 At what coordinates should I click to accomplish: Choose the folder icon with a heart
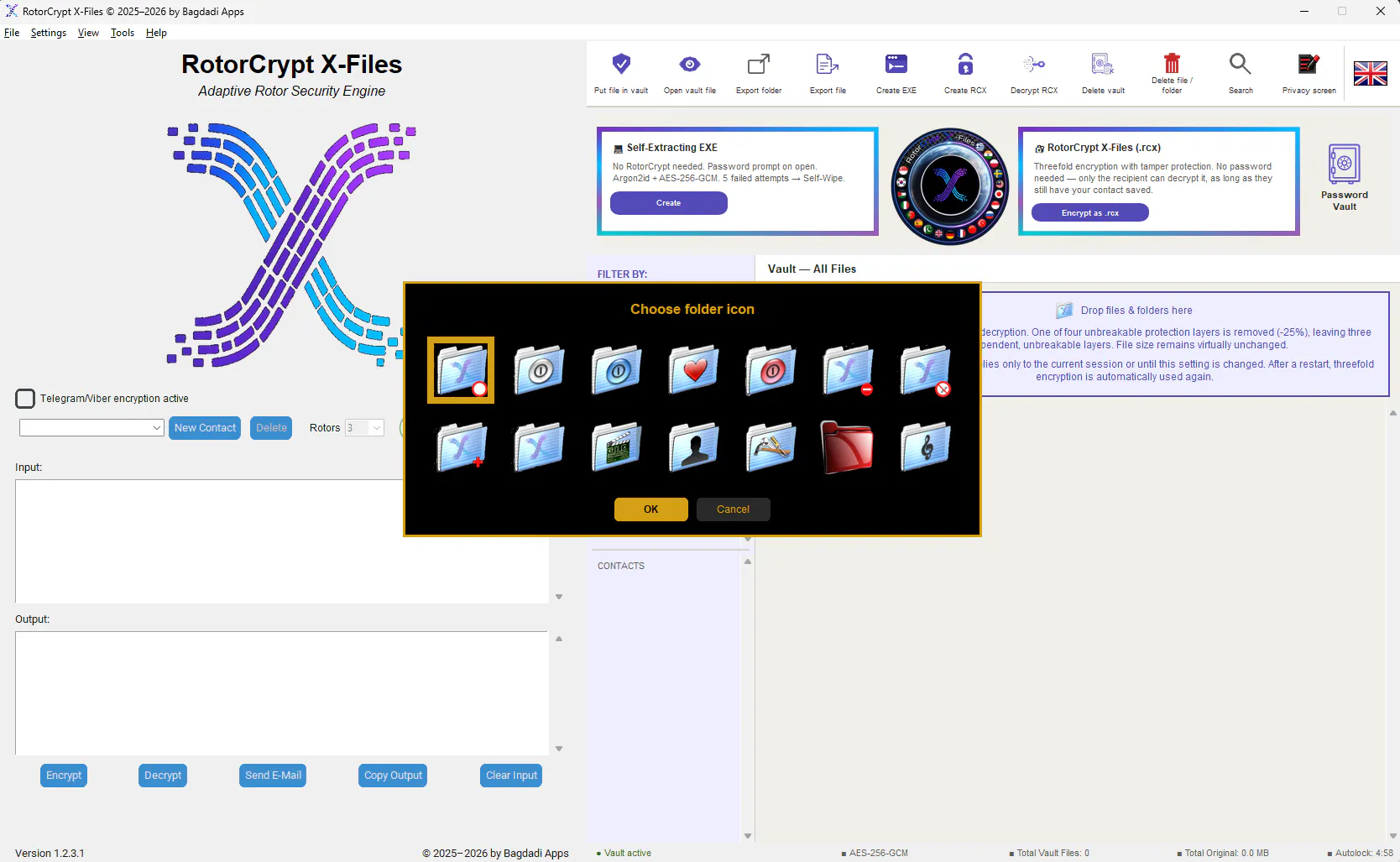click(693, 369)
